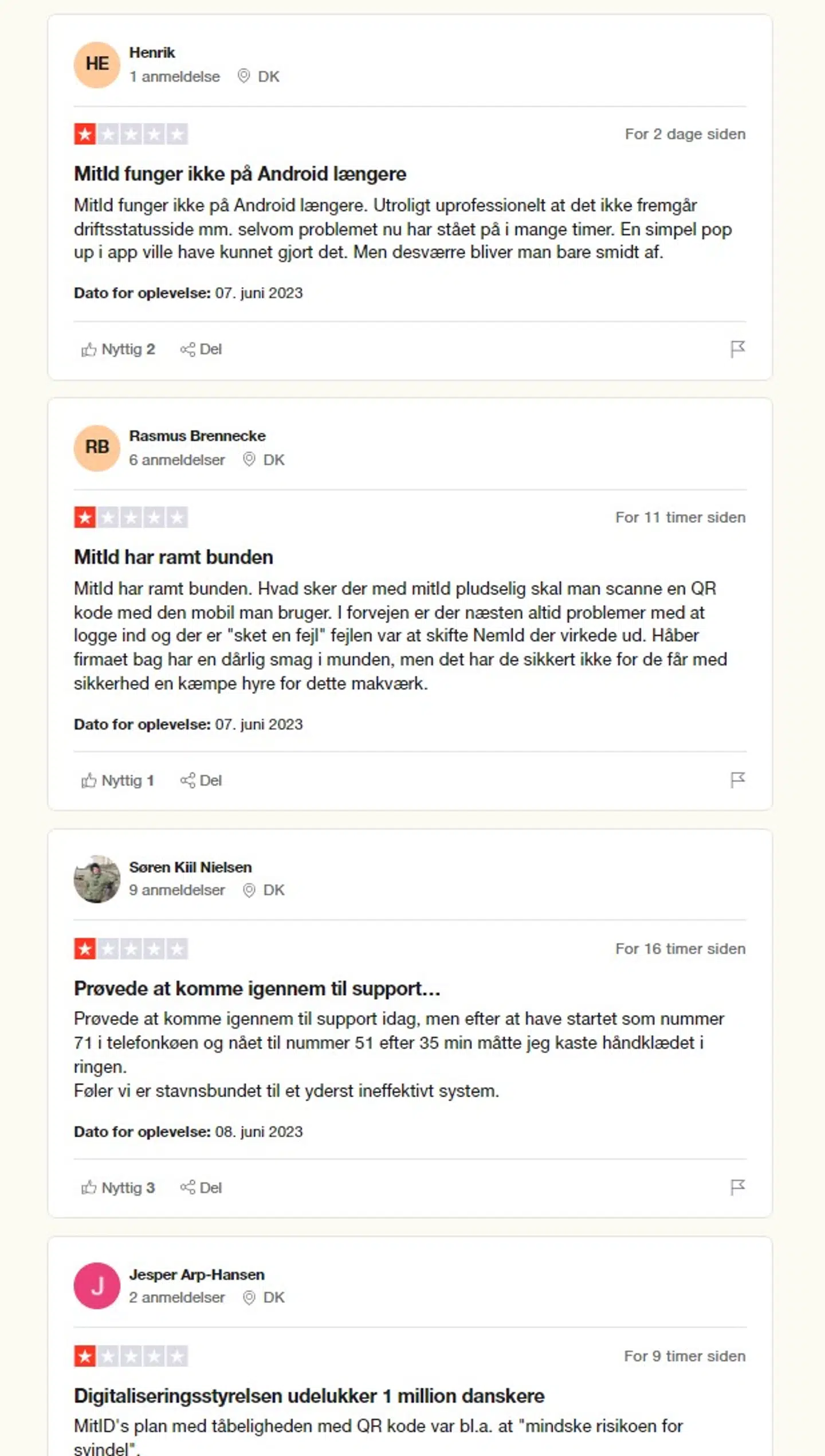Share Rasmus Brennecke's review via Del
Viewport: 825px width, 1456px height.
tap(201, 780)
